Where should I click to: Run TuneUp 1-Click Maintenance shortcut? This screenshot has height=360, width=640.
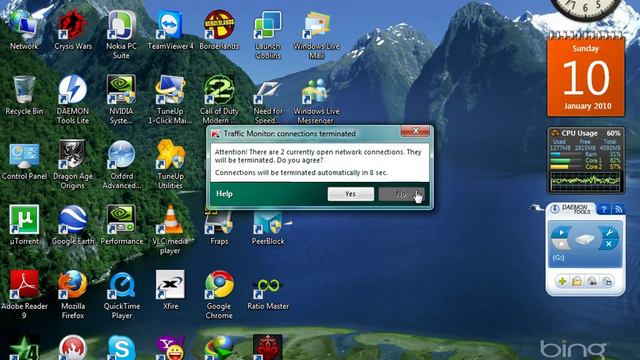coord(170,100)
